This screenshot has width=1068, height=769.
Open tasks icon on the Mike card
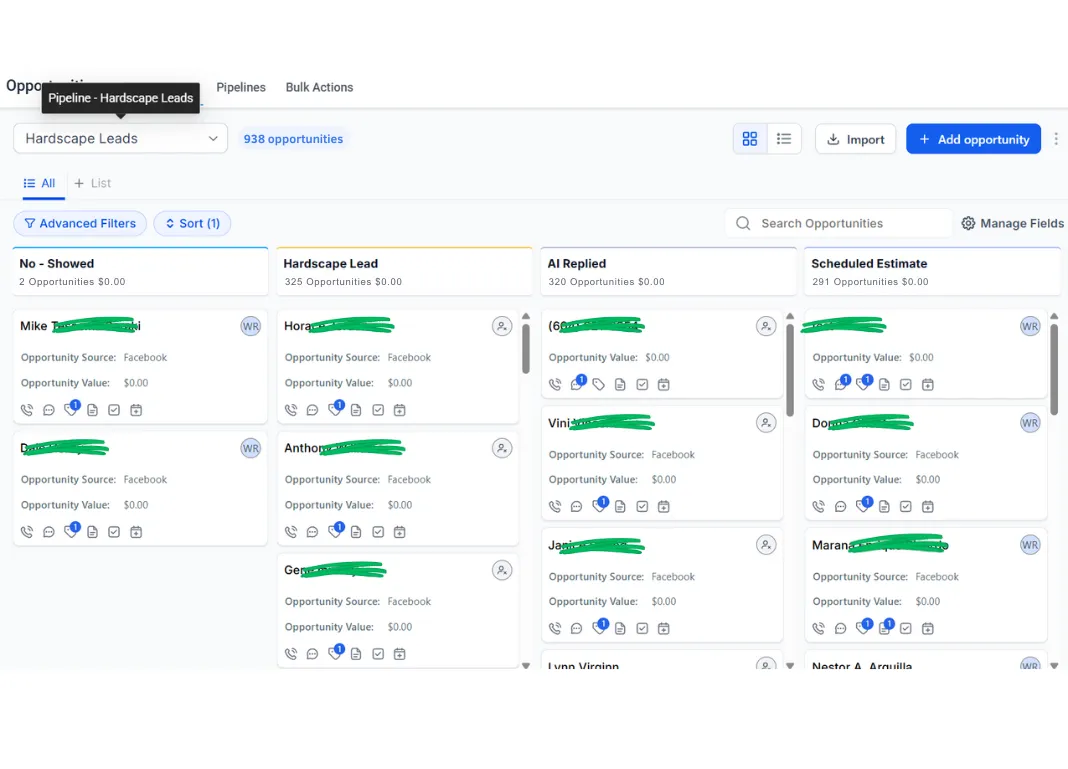click(114, 410)
